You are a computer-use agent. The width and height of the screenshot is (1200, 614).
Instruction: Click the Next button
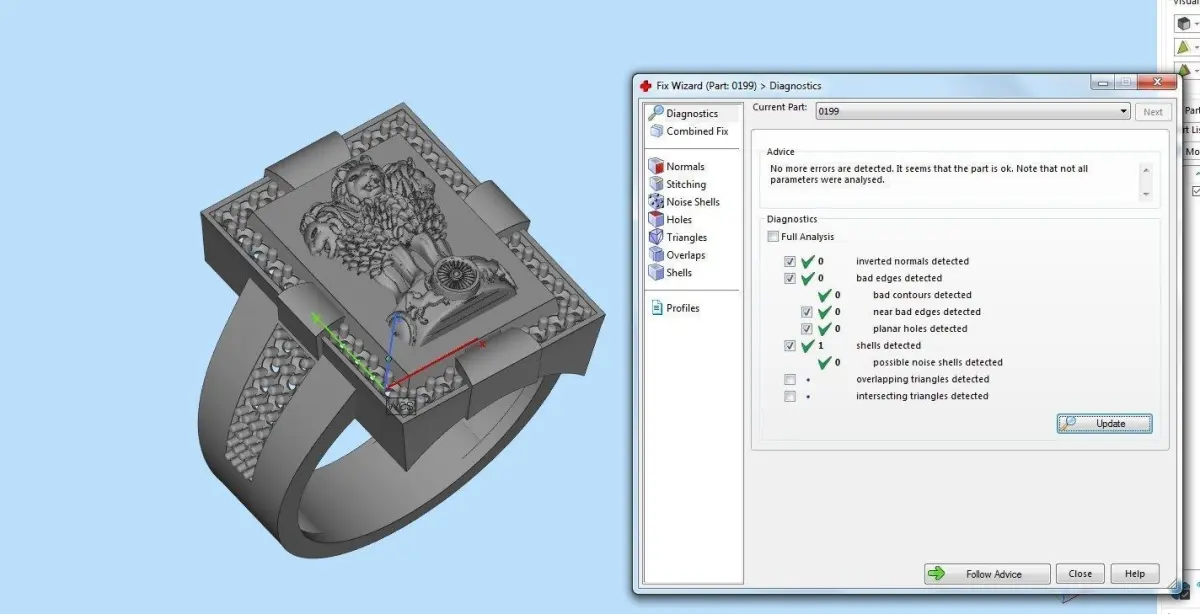(1153, 112)
